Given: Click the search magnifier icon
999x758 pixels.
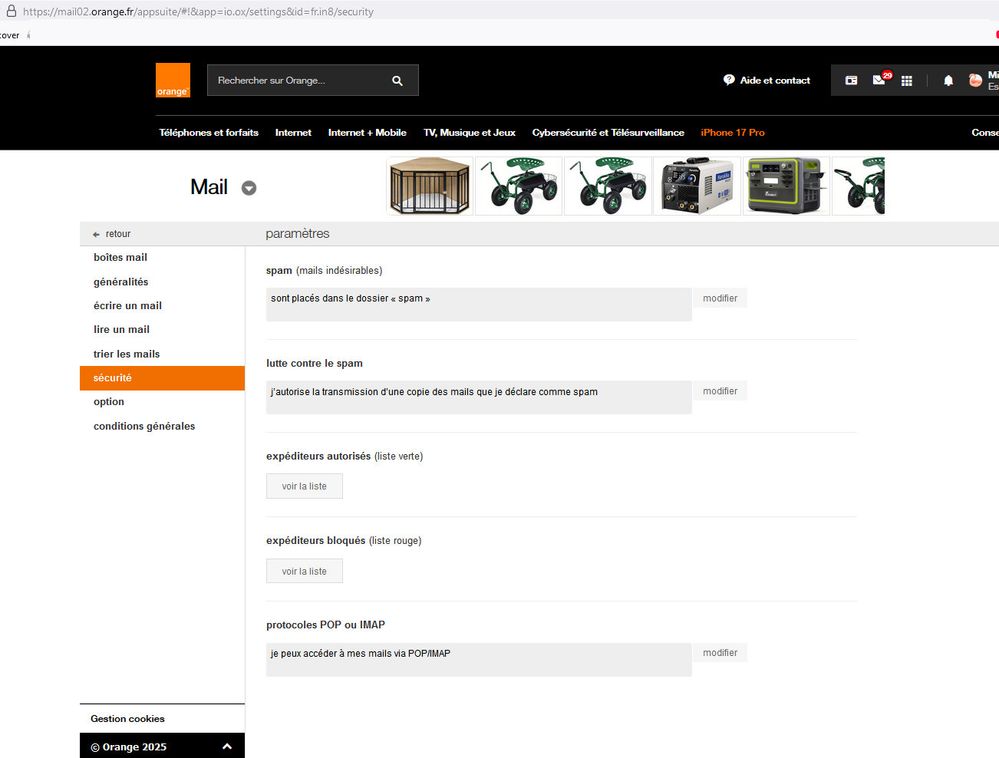Looking at the screenshot, I should point(397,81).
